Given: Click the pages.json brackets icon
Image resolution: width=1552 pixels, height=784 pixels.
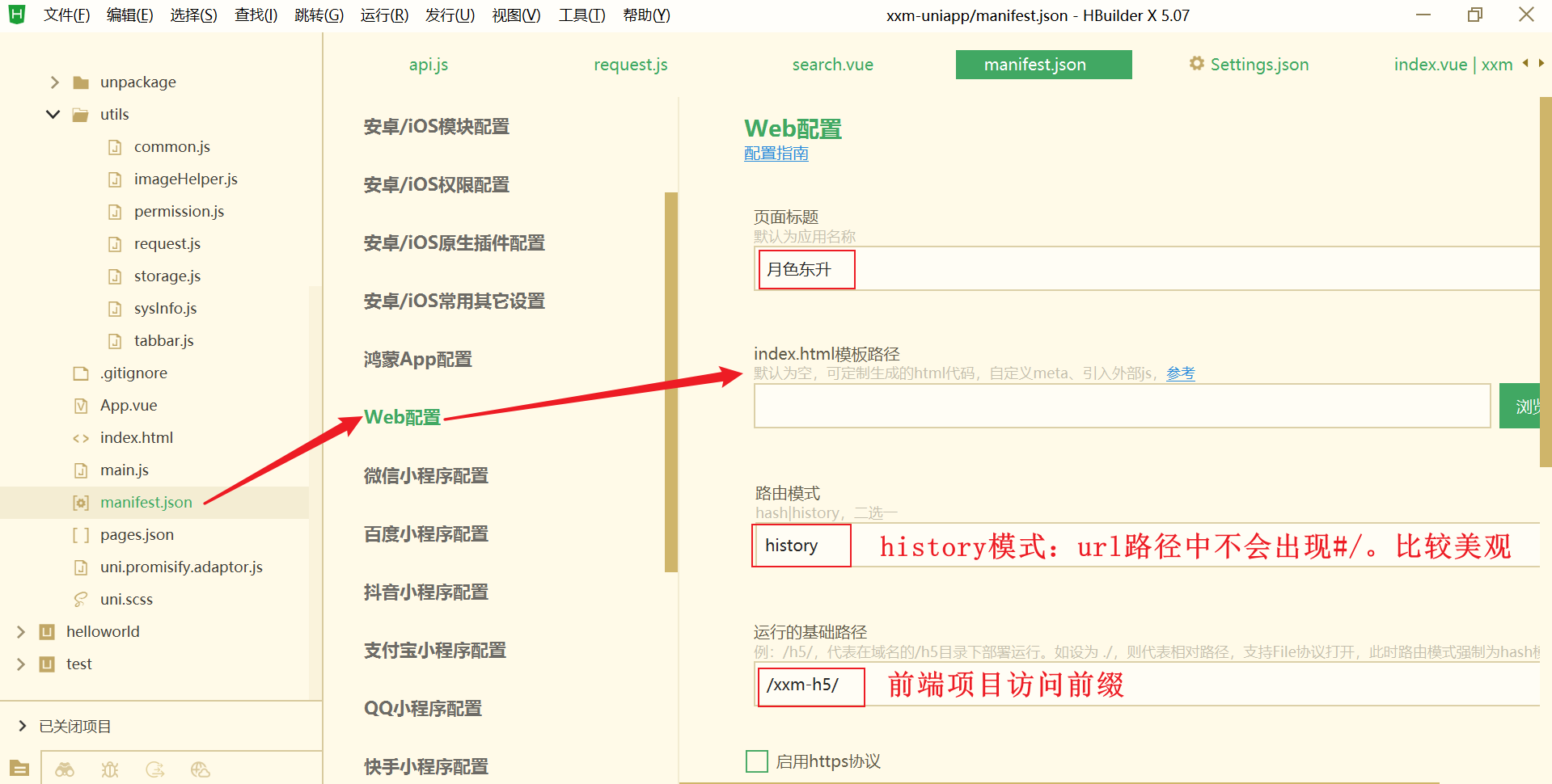Looking at the screenshot, I should [81, 535].
